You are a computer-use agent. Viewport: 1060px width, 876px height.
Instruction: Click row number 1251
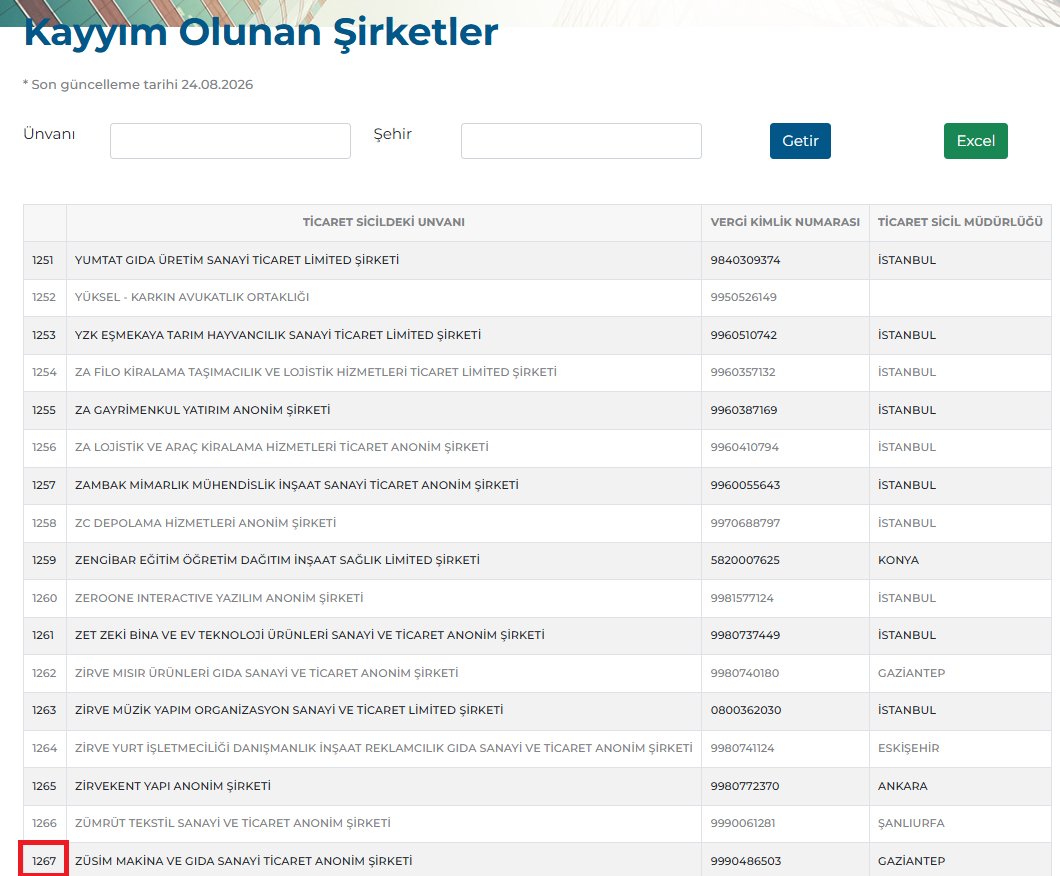[43, 260]
